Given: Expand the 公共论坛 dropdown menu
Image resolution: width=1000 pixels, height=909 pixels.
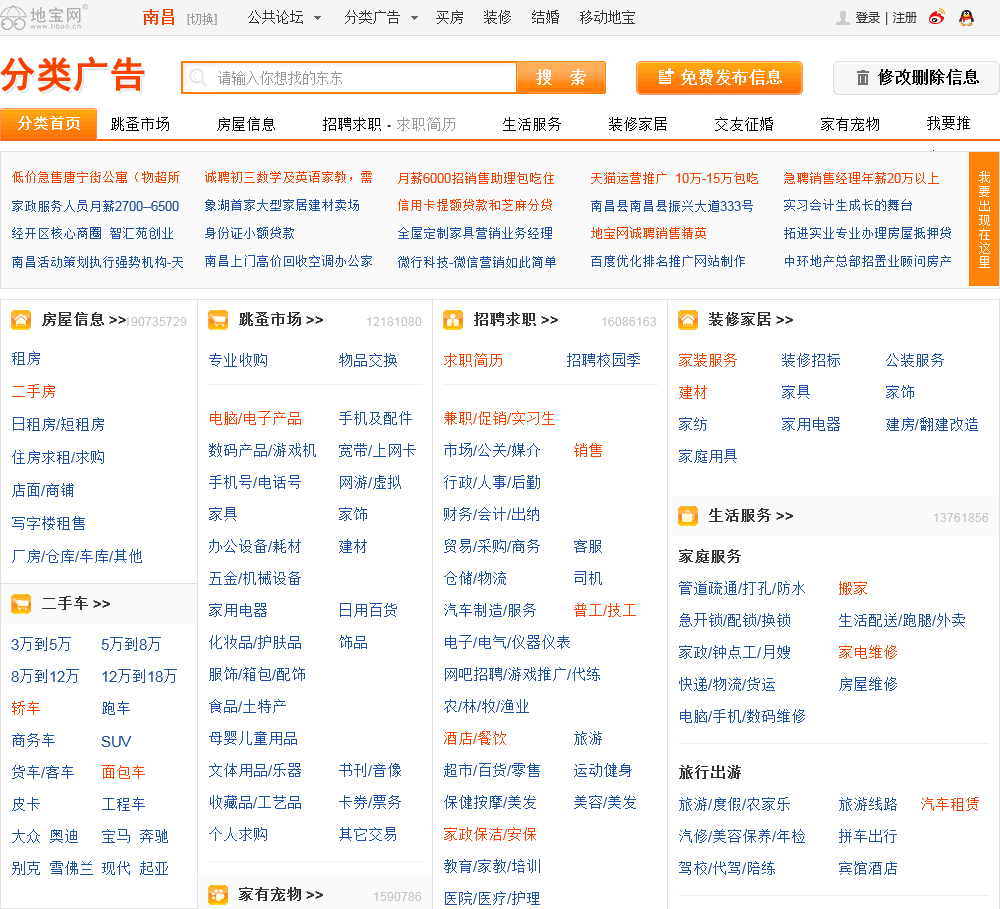Looking at the screenshot, I should 284,18.
